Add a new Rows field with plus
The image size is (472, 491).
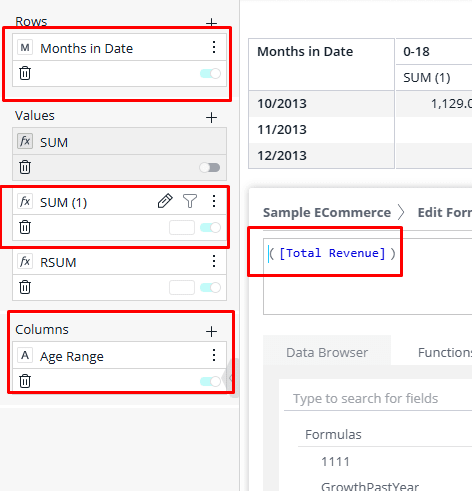[x=211, y=23]
